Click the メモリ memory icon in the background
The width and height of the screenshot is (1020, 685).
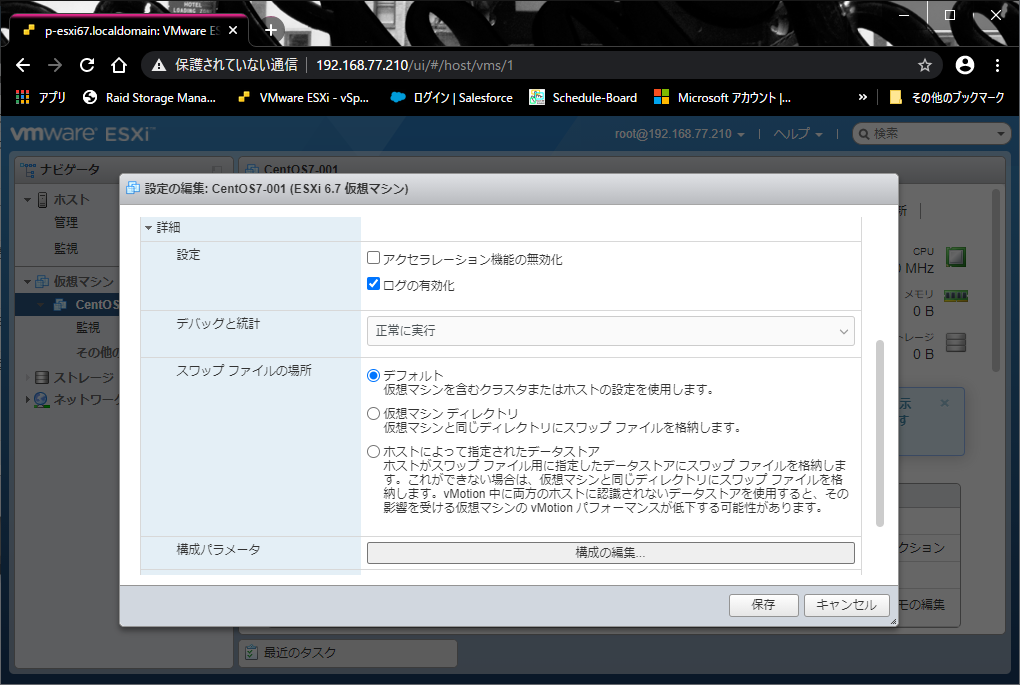click(x=956, y=296)
